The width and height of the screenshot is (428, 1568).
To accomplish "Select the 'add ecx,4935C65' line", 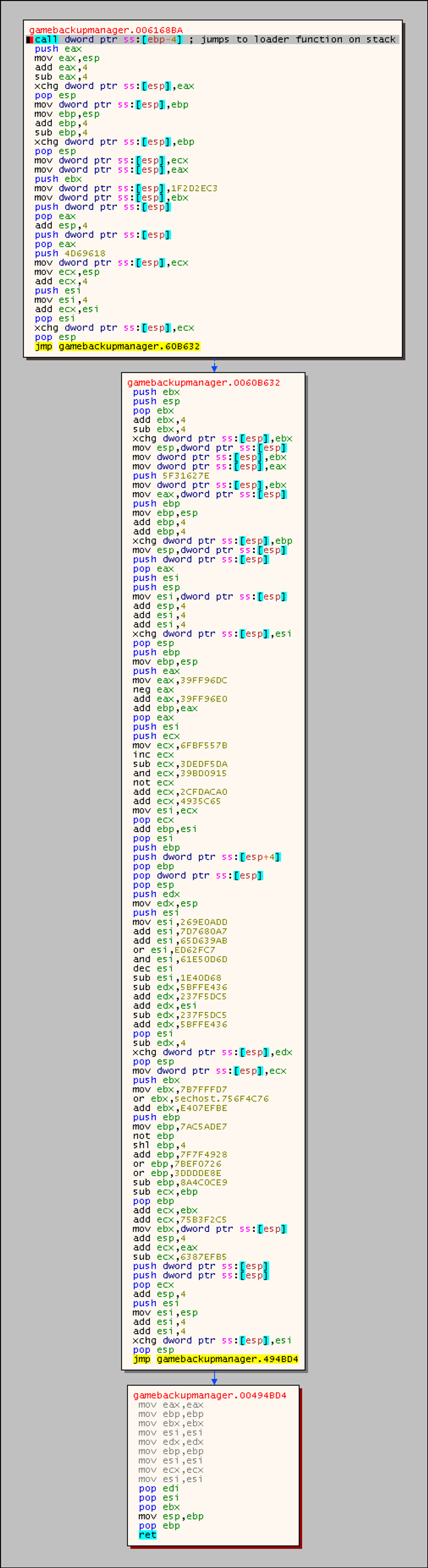I will click(x=177, y=801).
